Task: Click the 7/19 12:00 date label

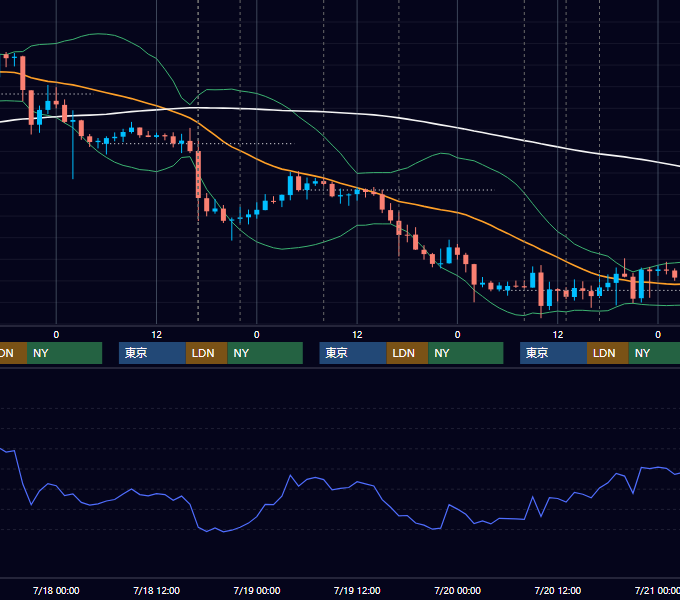Action: (357, 590)
